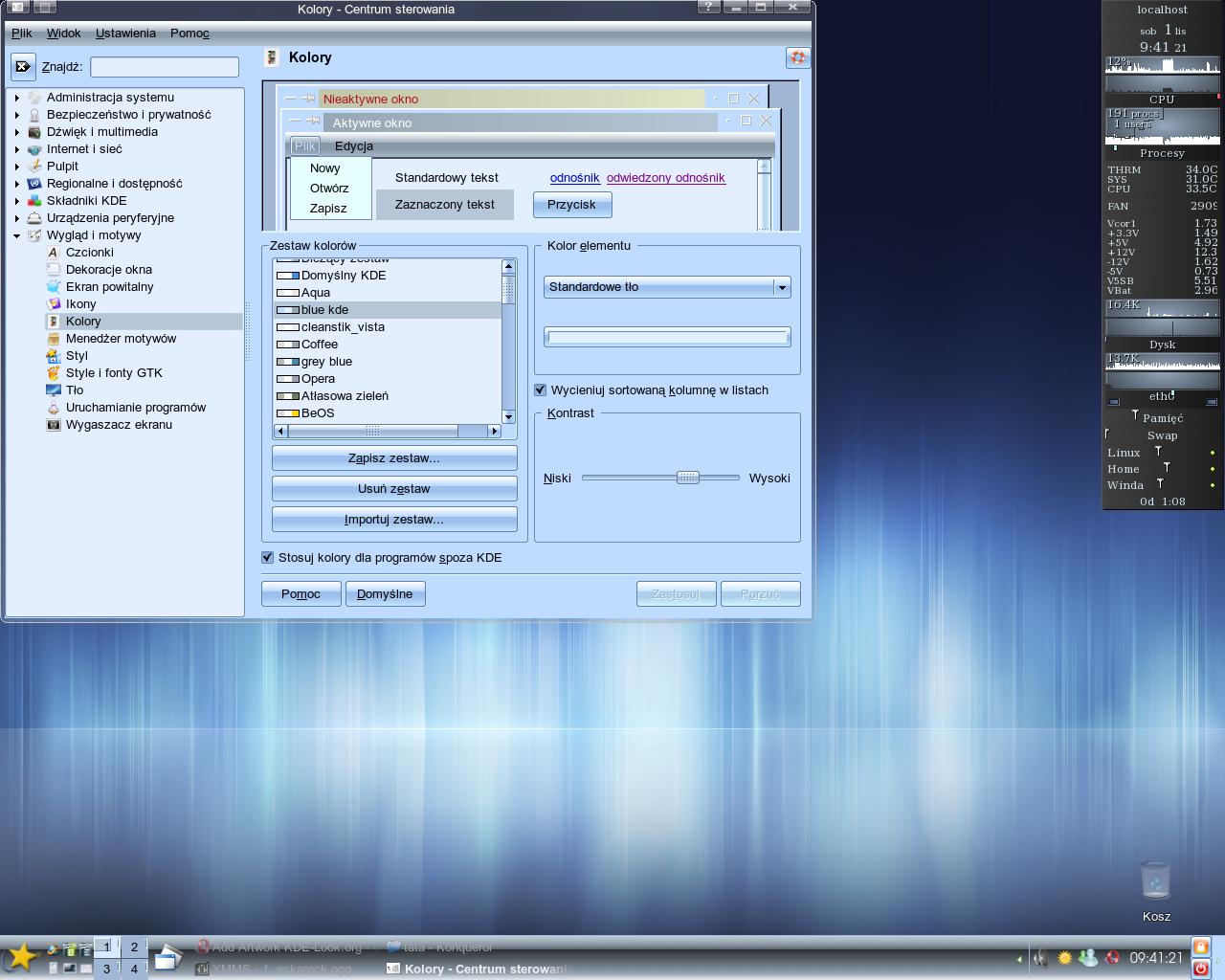Screen dimensions: 1225x980
Task: Click the Domyślne button
Action: [x=385, y=594]
